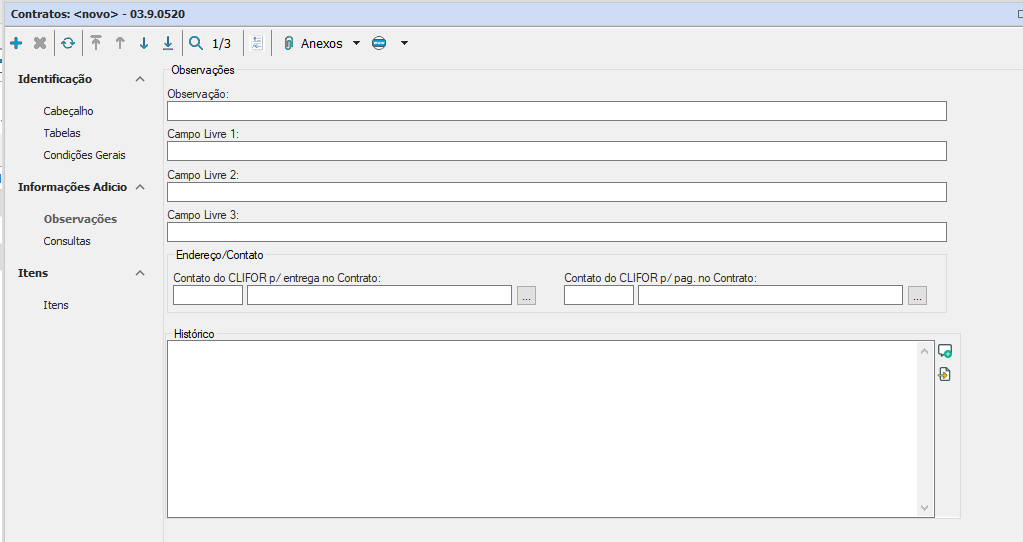Open the dropdown arrow beside the blue round icon
The height and width of the screenshot is (542, 1023).
click(404, 43)
